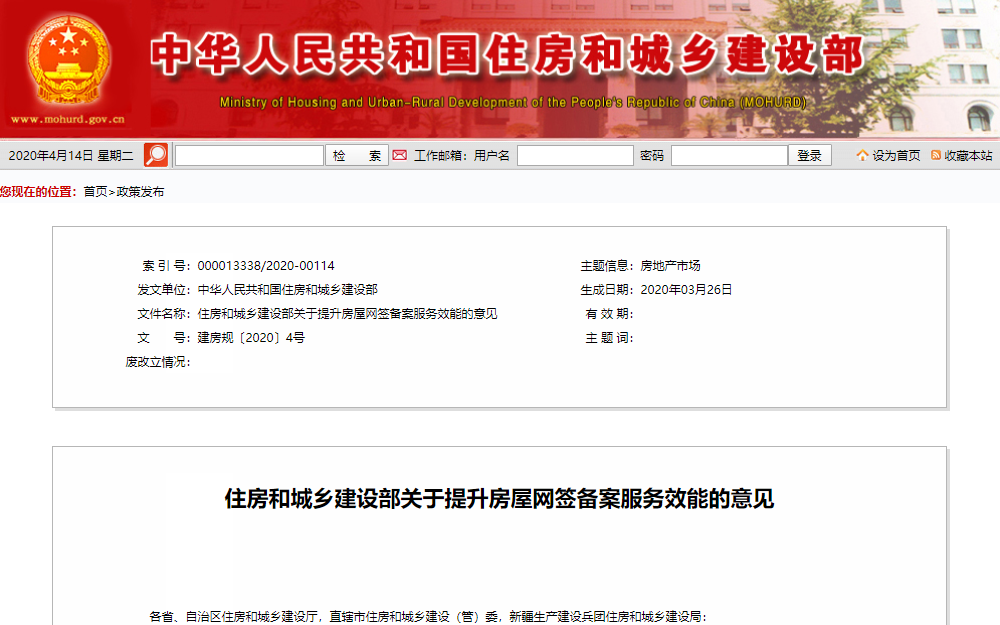Screen dimensions: 1000x625
Task: Select file name value in metadata box
Action: coord(348,314)
